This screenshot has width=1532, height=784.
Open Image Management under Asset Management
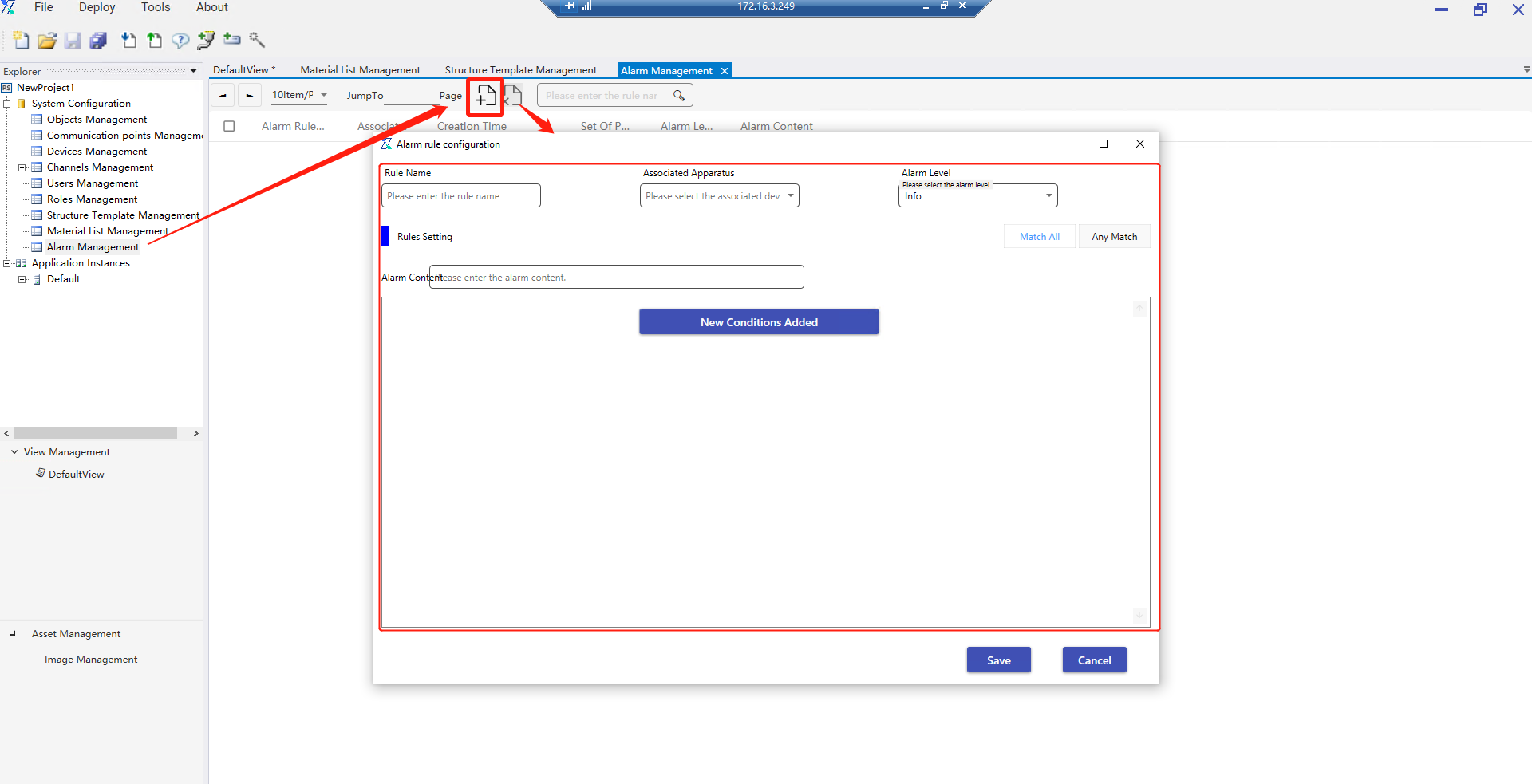(91, 660)
